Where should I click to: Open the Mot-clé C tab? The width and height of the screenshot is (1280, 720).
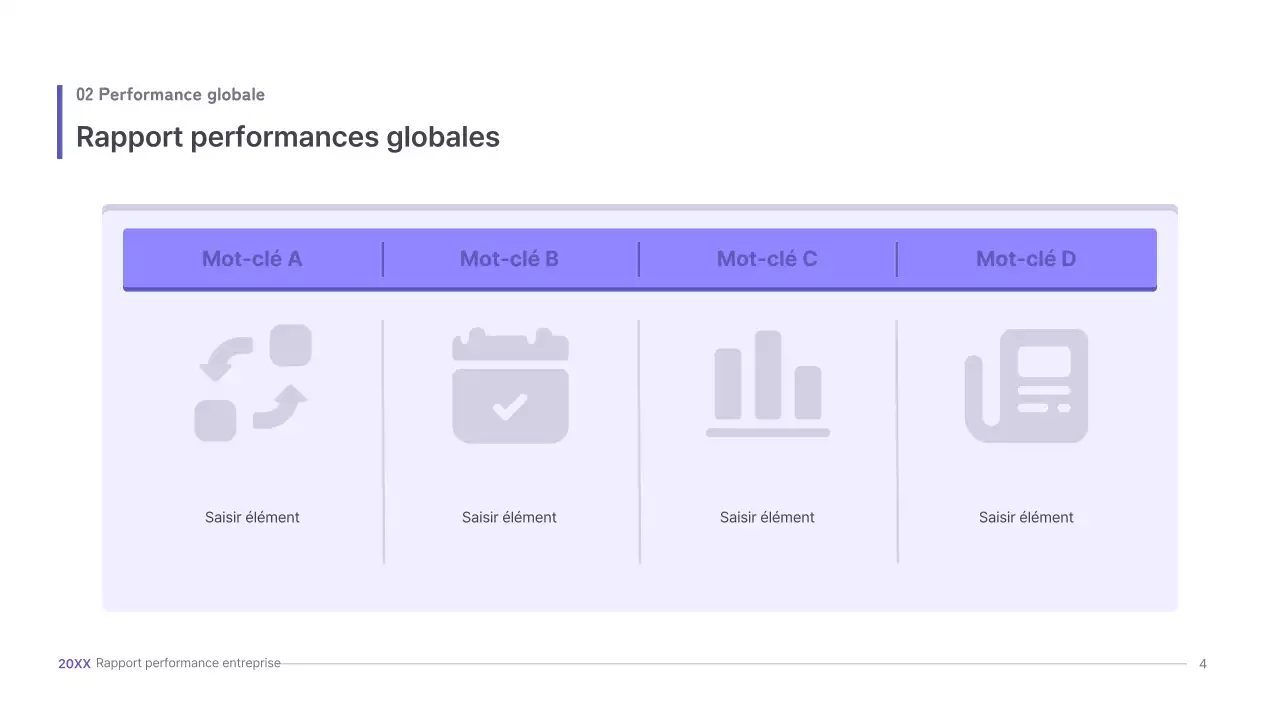pyautogui.click(x=767, y=259)
